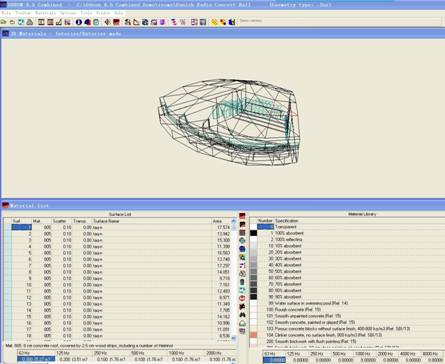Open the File menu
Image resolution: width=445 pixels, height=364 pixels.
[x=6, y=13]
